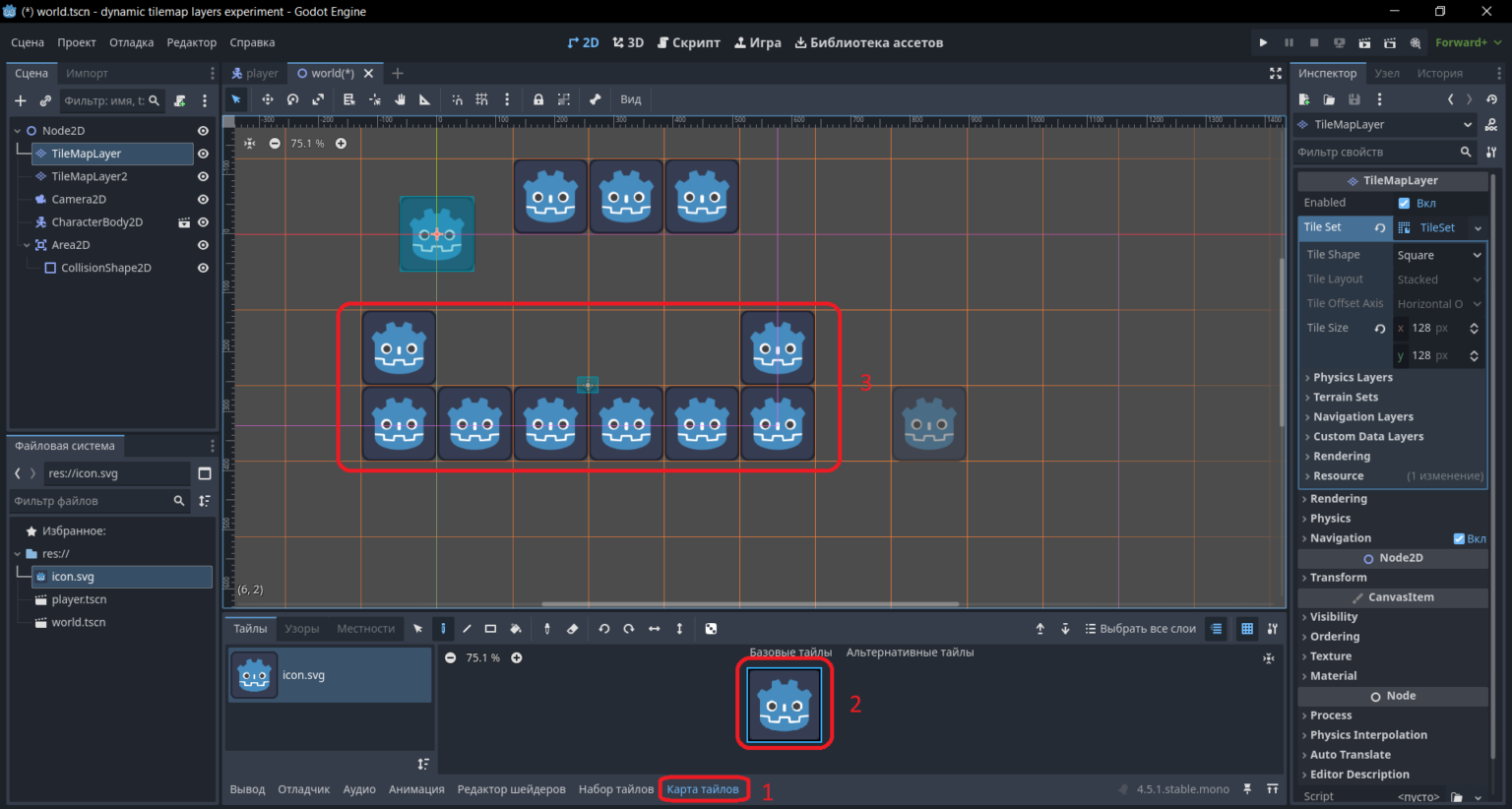Switch to the Скрипт workspace
This screenshot has width=1512, height=809.
click(689, 42)
